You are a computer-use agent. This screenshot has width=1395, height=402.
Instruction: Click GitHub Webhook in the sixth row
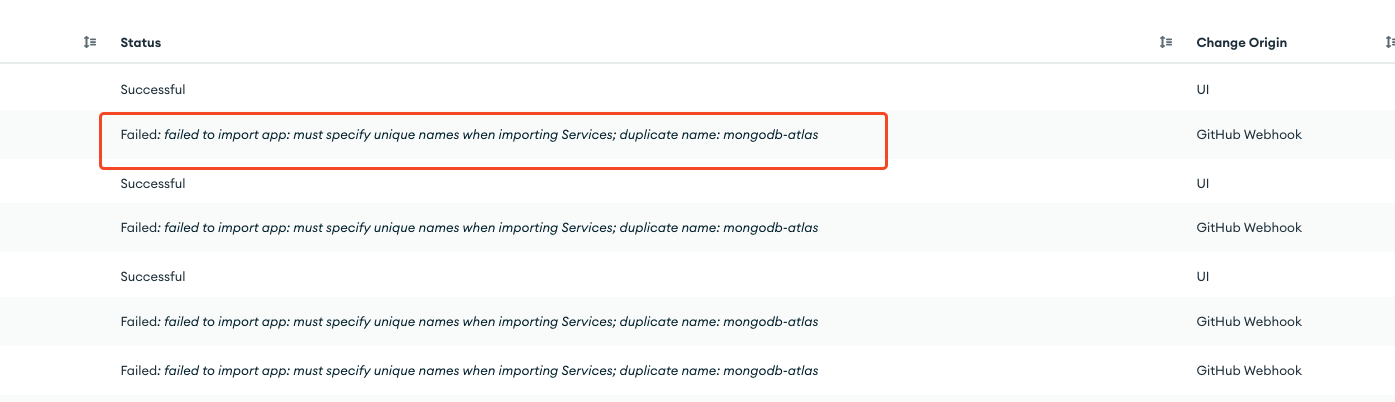click(1249, 322)
